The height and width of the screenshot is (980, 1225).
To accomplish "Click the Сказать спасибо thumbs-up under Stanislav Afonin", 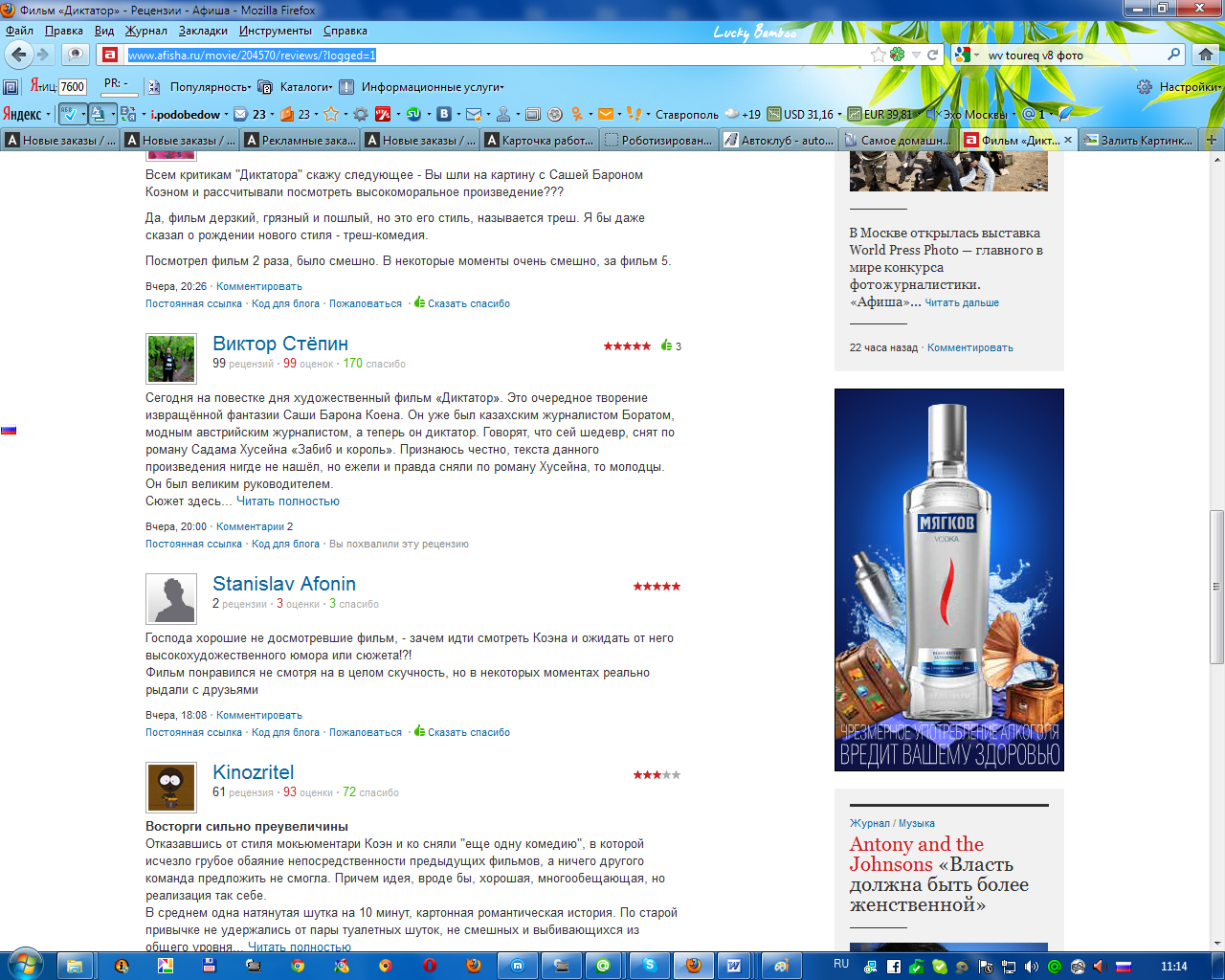I will pyautogui.click(x=419, y=731).
